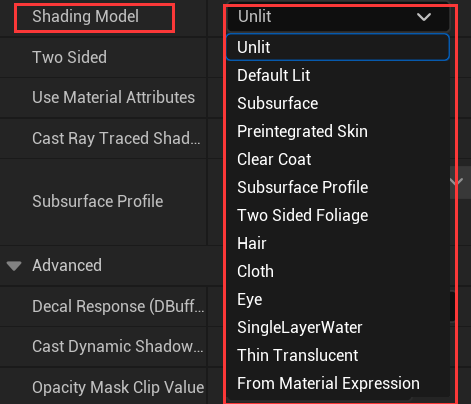Click the Use Material Attributes label
Image resolution: width=471 pixels, height=404 pixels.
click(113, 97)
